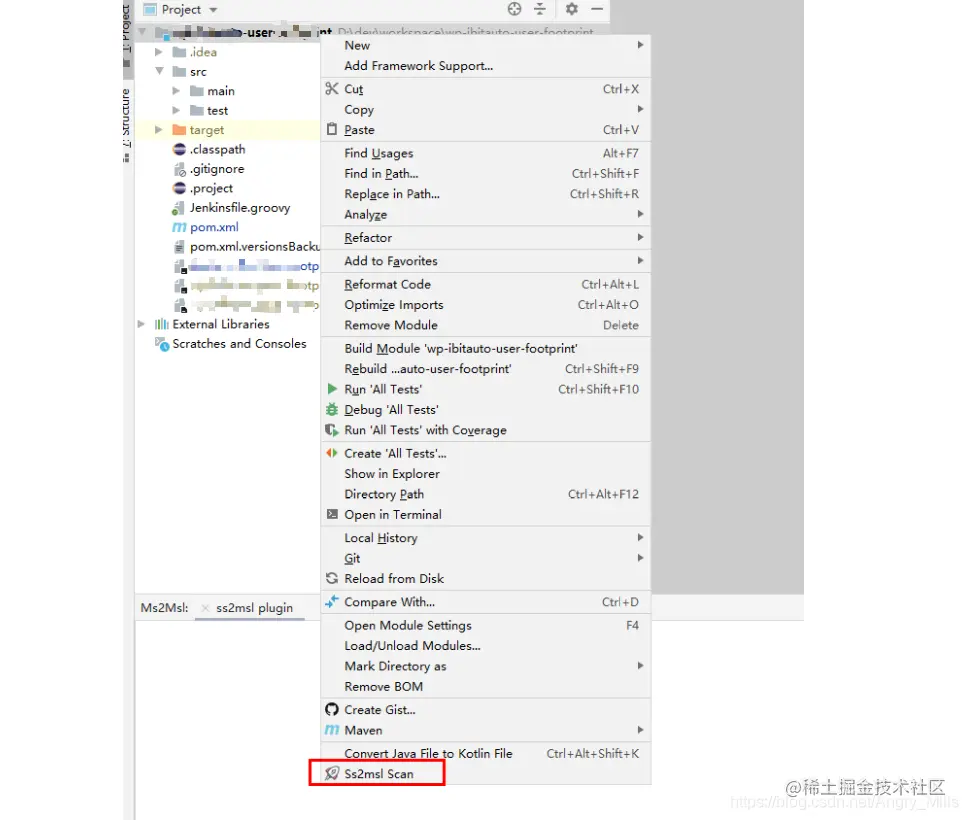
Task: Choose Build Module 'wp-ibitauto-user-footprint'
Action: pos(486,348)
